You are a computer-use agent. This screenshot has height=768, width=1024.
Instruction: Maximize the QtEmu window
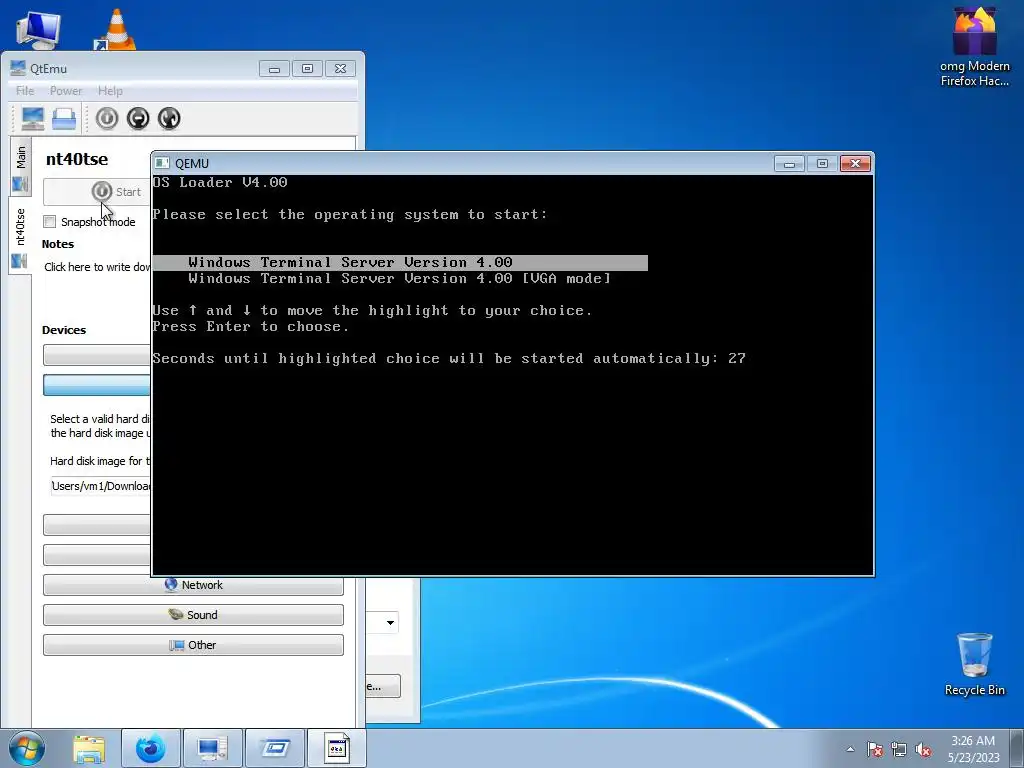pos(308,69)
